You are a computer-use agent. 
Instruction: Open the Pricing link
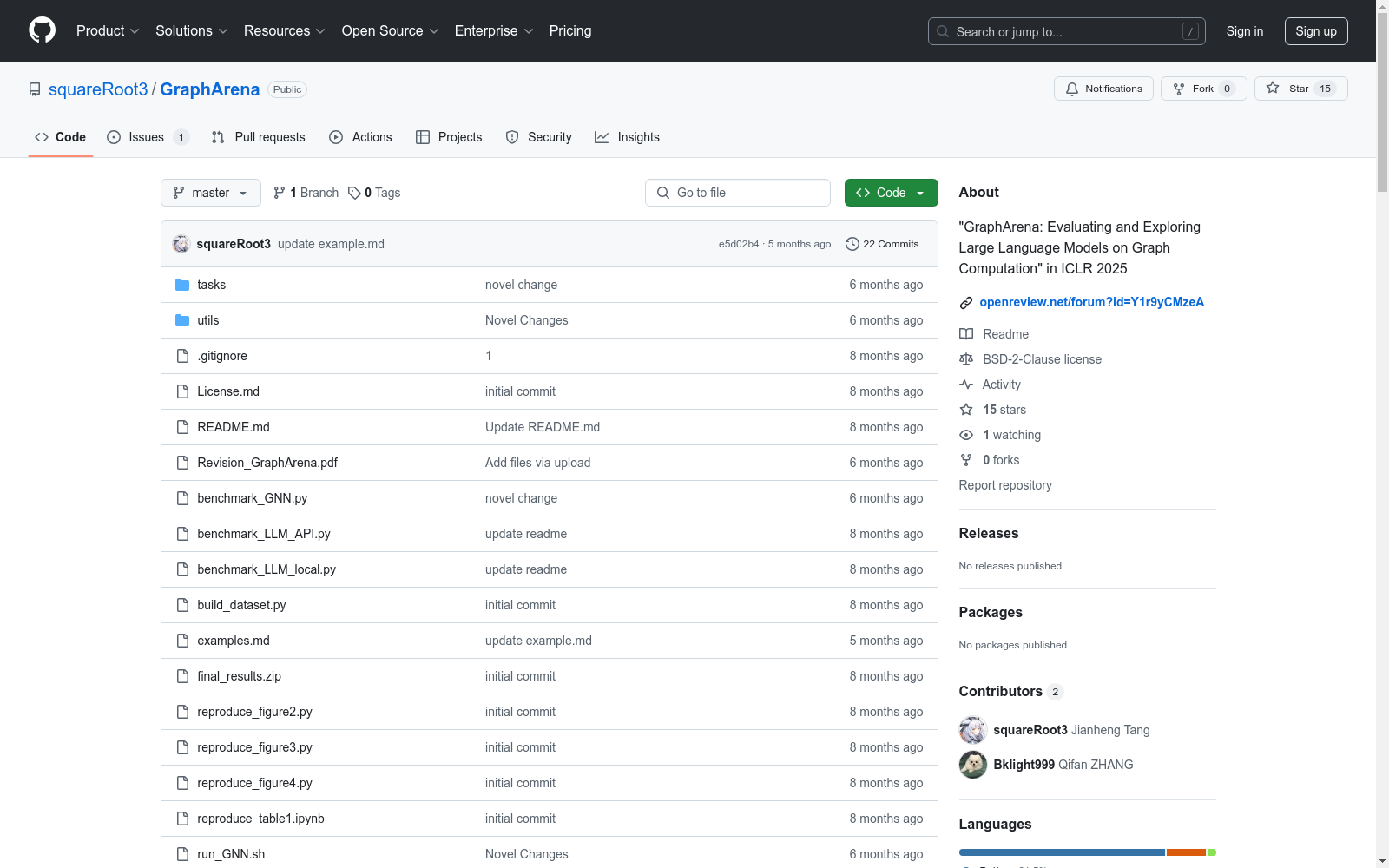570,31
